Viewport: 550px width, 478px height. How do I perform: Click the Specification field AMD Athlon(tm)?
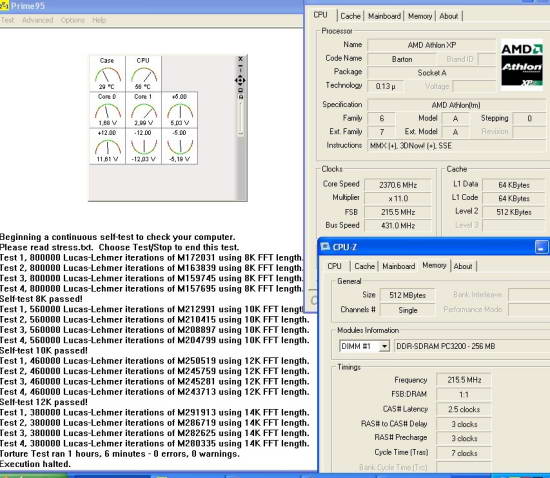click(x=456, y=105)
